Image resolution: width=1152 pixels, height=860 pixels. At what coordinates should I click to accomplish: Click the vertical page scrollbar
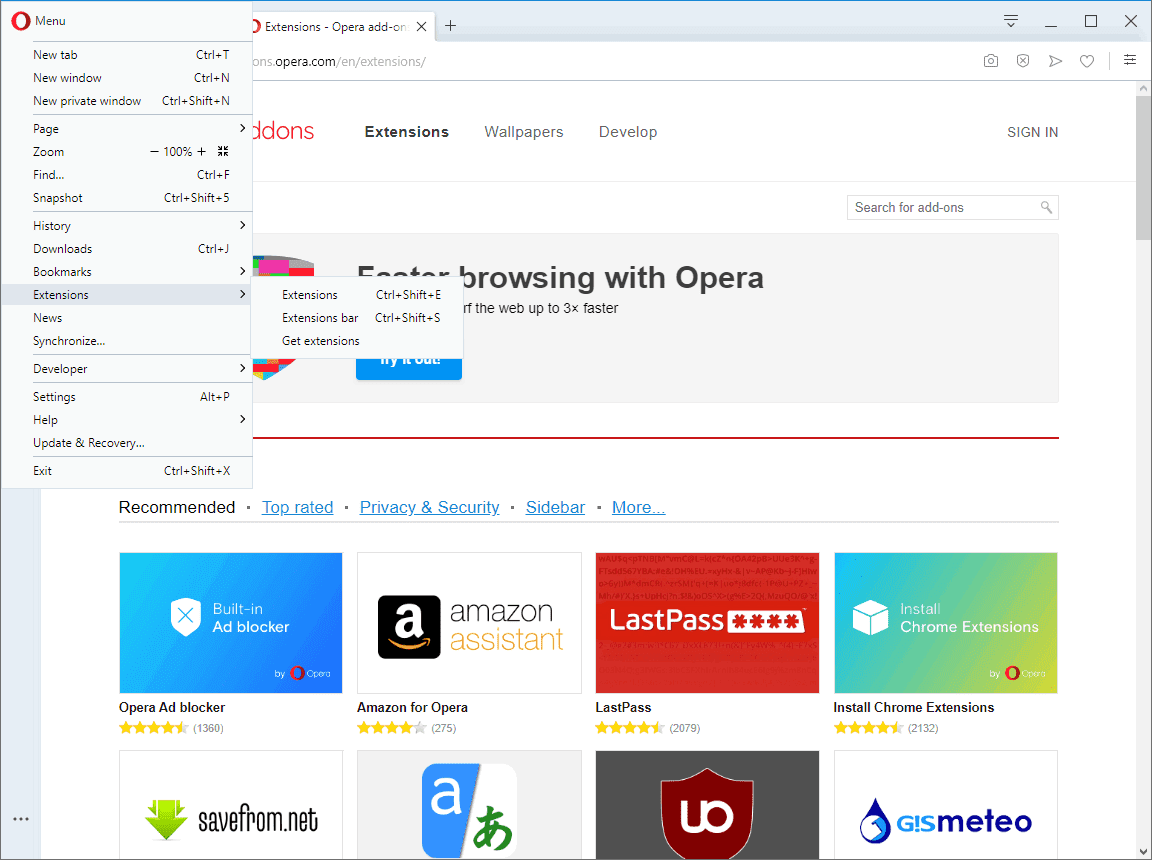click(x=1143, y=167)
